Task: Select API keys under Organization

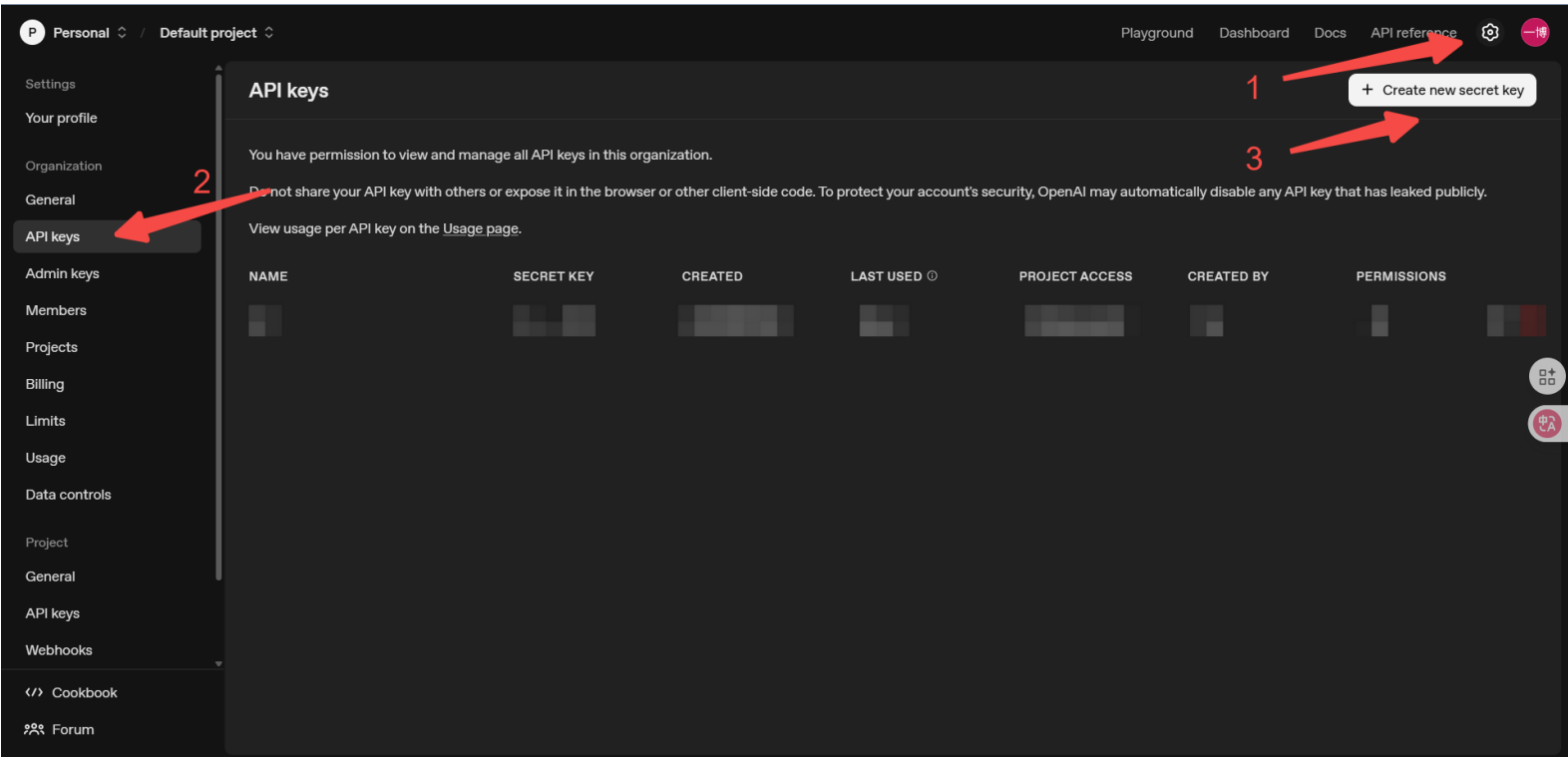Action: pyautogui.click(x=107, y=236)
